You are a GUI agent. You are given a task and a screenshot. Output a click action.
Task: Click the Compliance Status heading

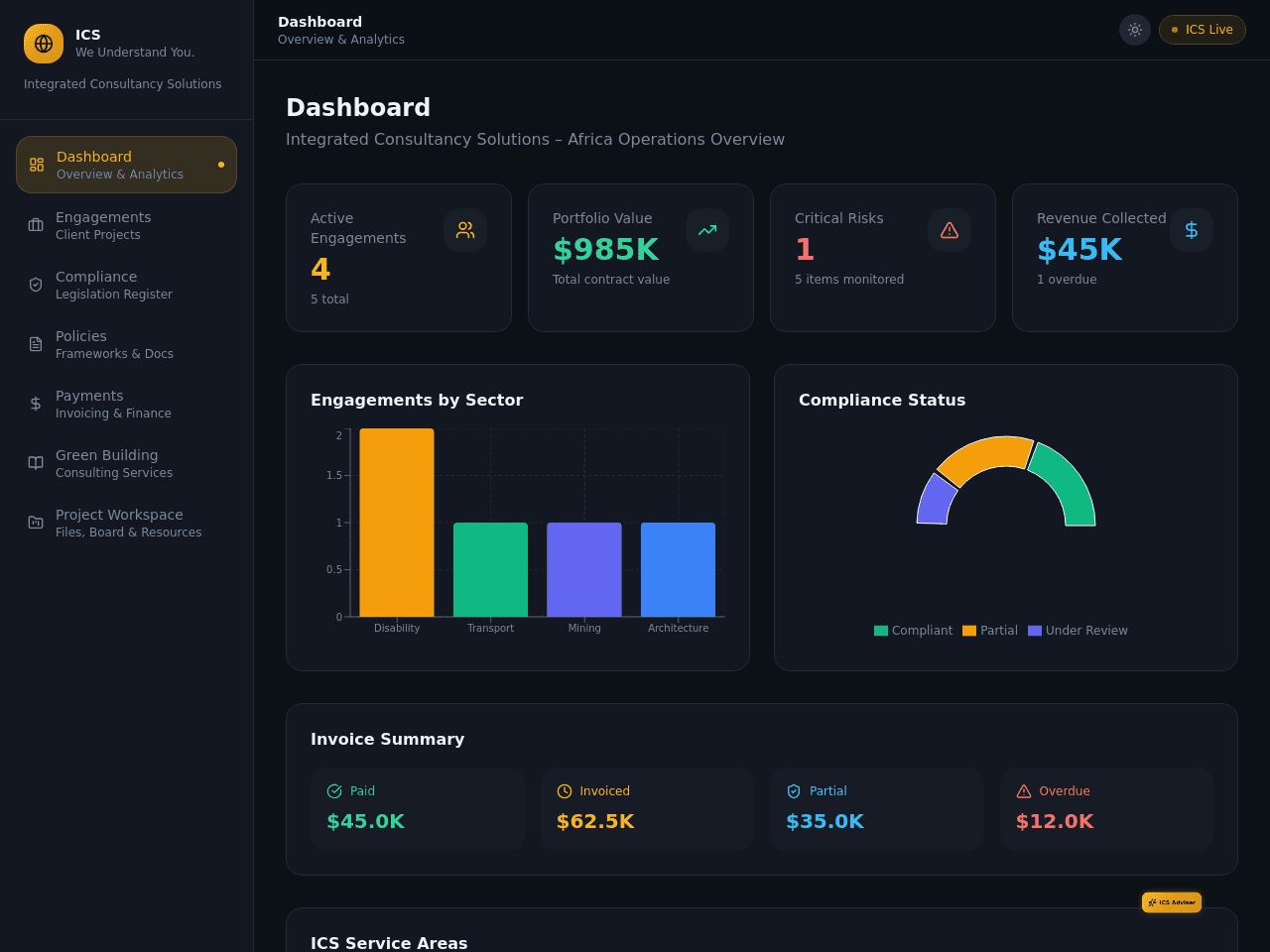pos(882,401)
